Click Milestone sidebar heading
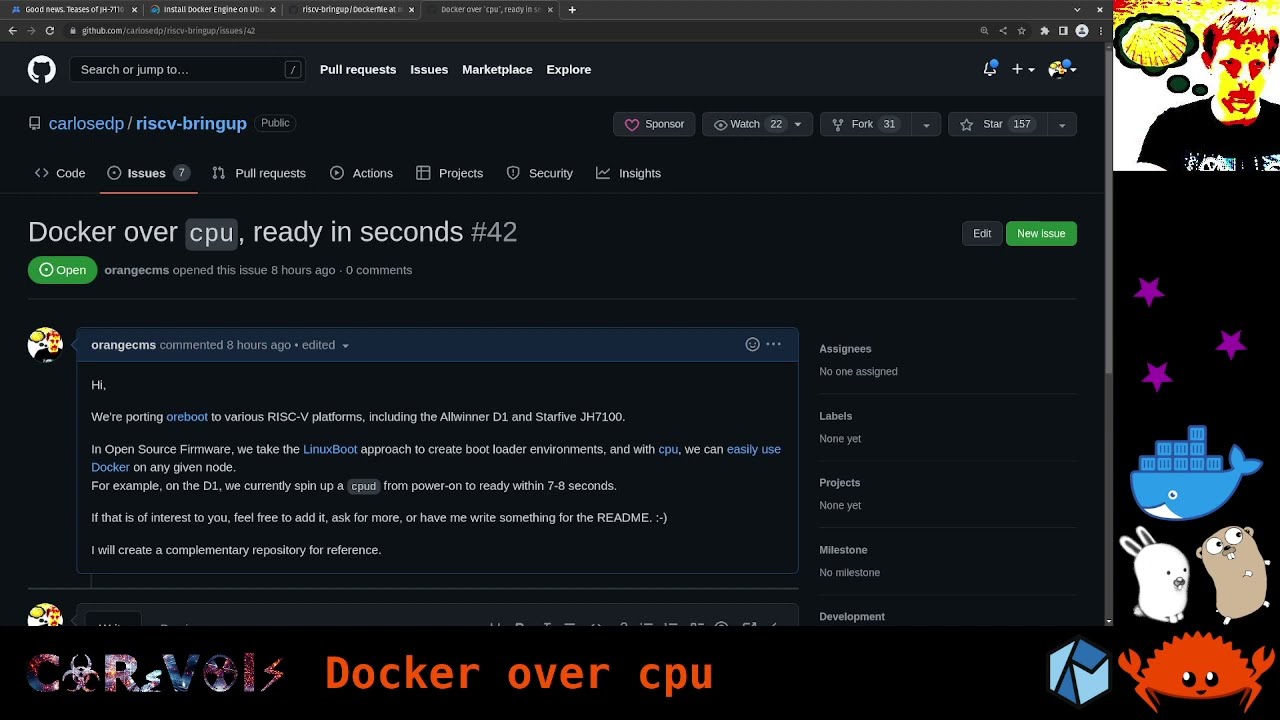The width and height of the screenshot is (1280, 720). click(843, 550)
